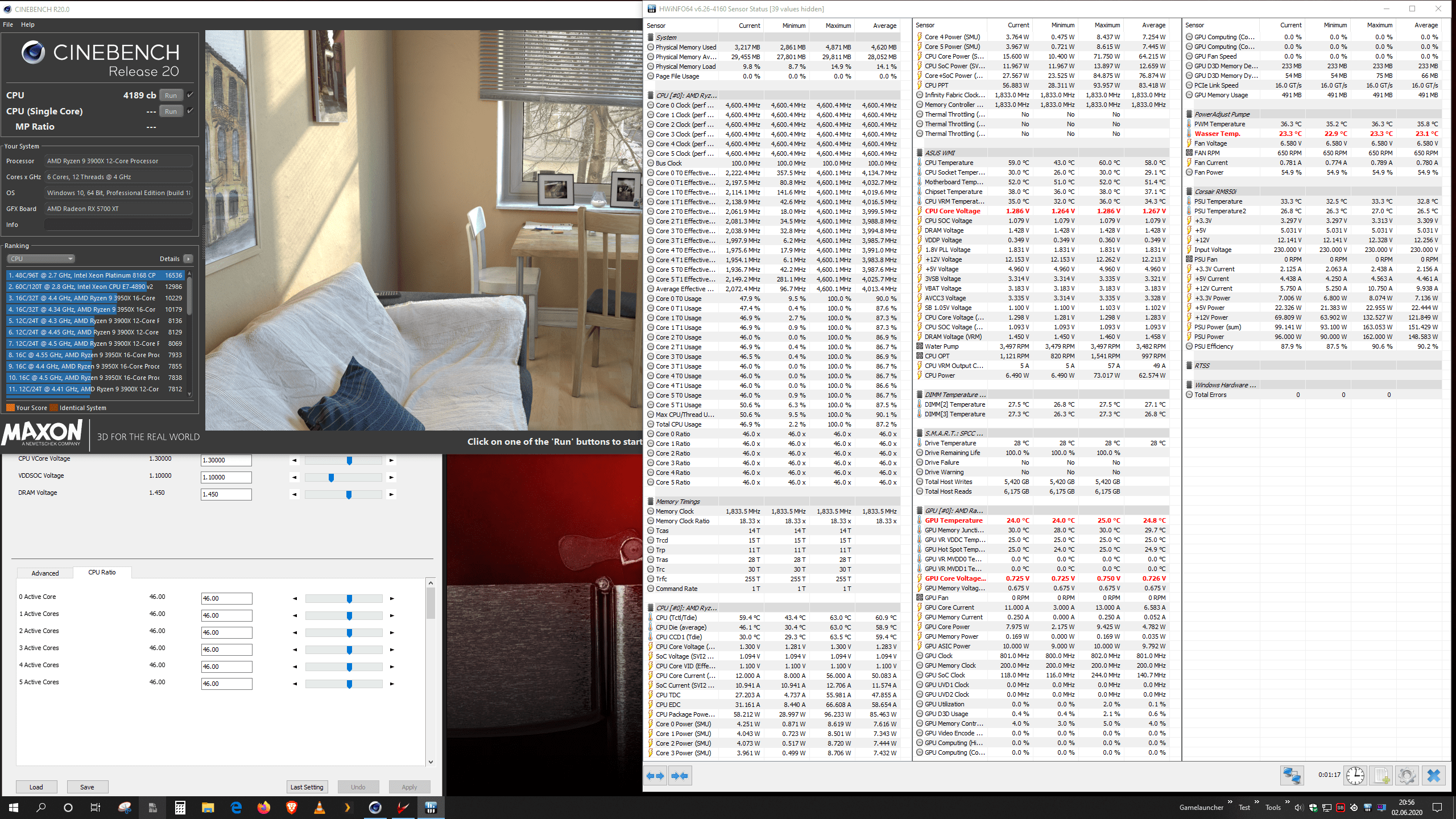This screenshot has width=1456, height=819.
Task: Click the log file add icon
Action: (x=1381, y=776)
